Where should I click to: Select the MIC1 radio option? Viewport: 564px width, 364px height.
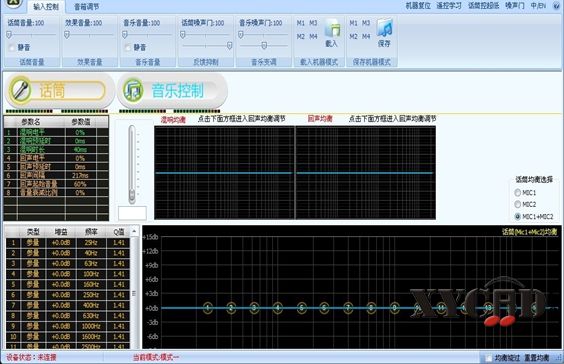click(518, 193)
